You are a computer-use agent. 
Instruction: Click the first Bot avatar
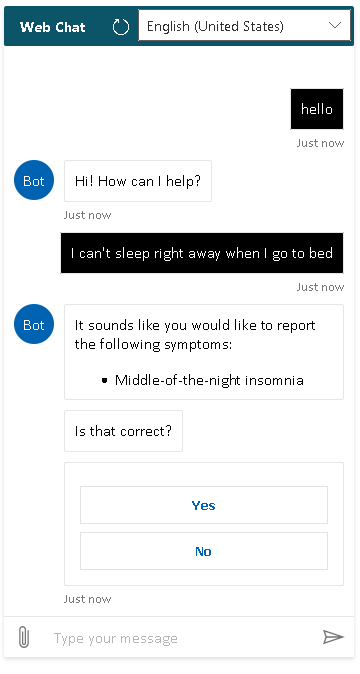coord(34,181)
